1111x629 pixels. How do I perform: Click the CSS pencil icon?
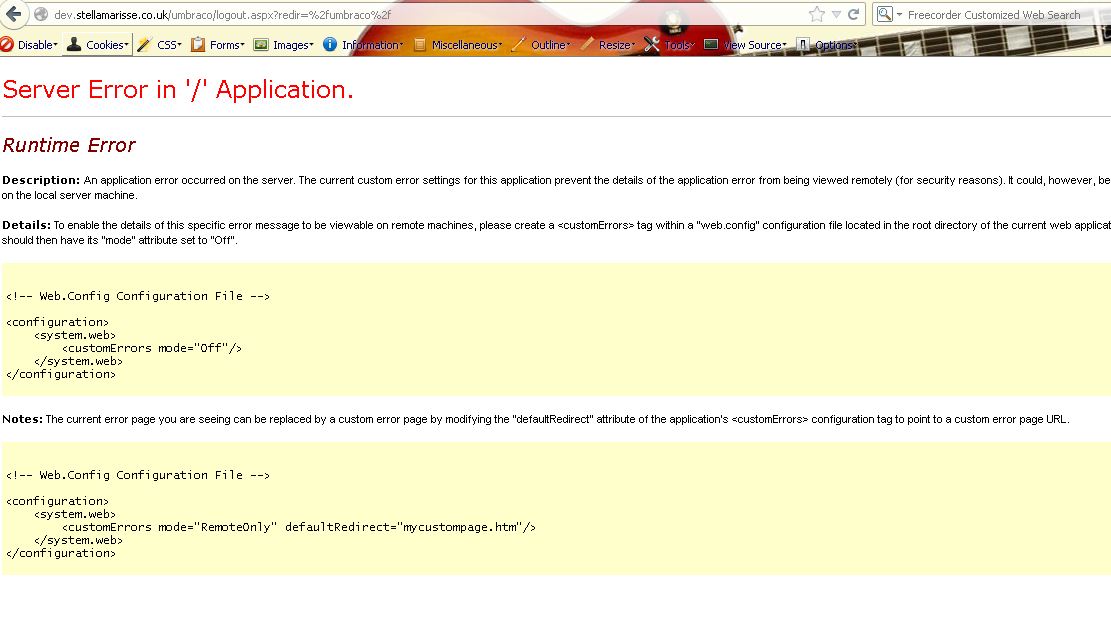(144, 45)
